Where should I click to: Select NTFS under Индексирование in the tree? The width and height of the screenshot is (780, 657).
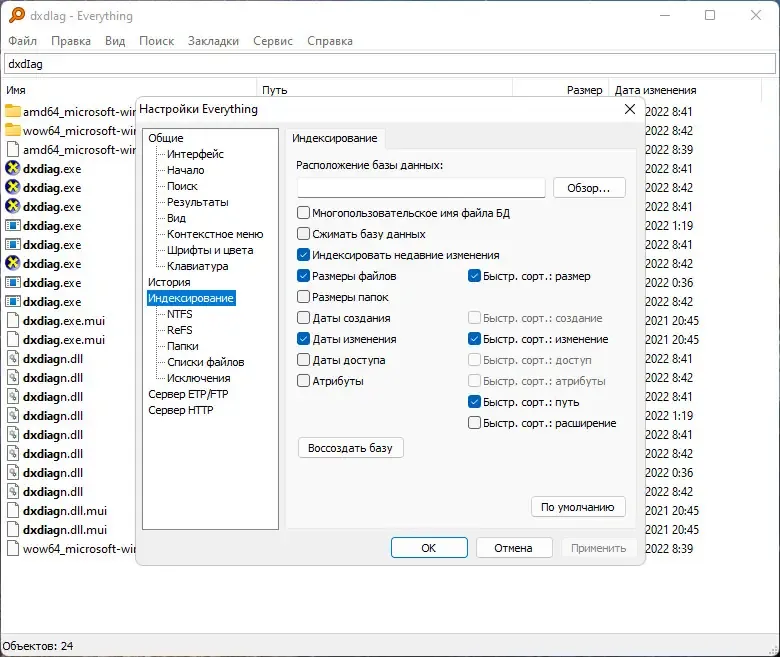click(180, 314)
